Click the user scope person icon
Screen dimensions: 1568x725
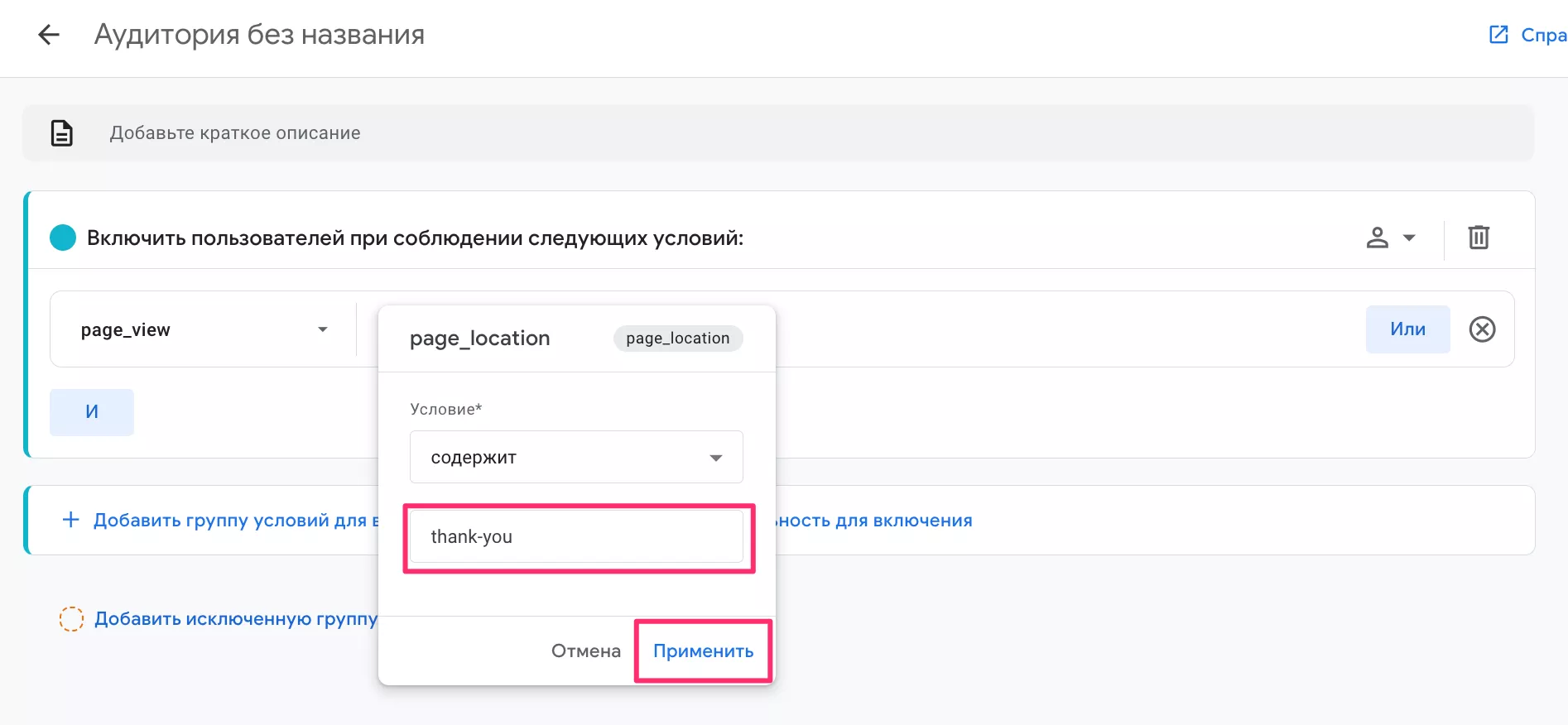(1377, 238)
